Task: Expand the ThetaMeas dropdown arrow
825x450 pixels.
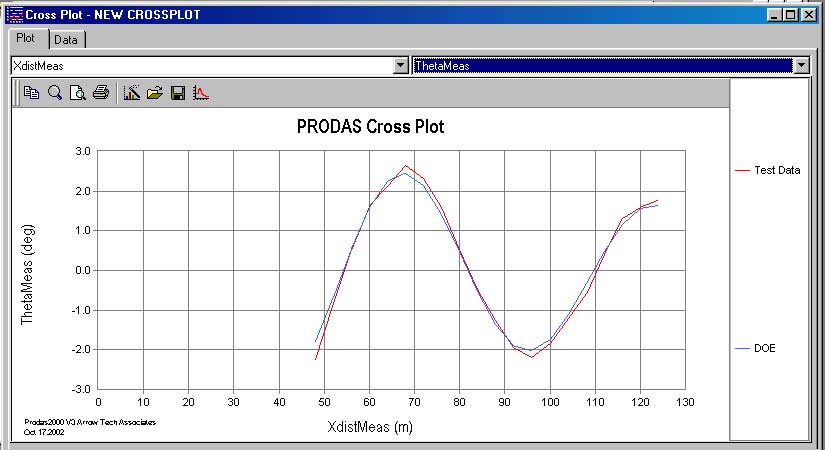Action: pos(800,65)
